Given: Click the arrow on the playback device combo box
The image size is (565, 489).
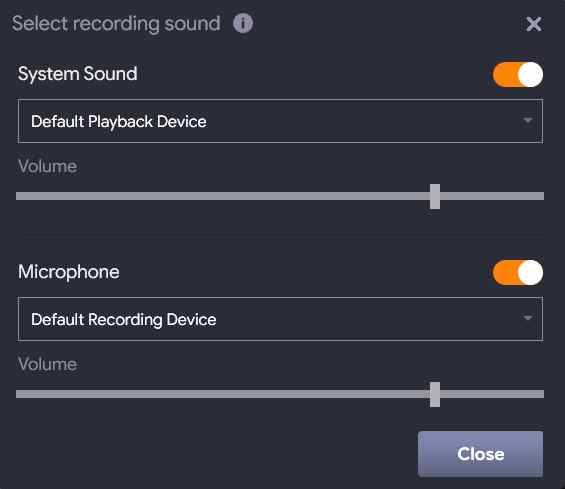Looking at the screenshot, I should [528, 120].
